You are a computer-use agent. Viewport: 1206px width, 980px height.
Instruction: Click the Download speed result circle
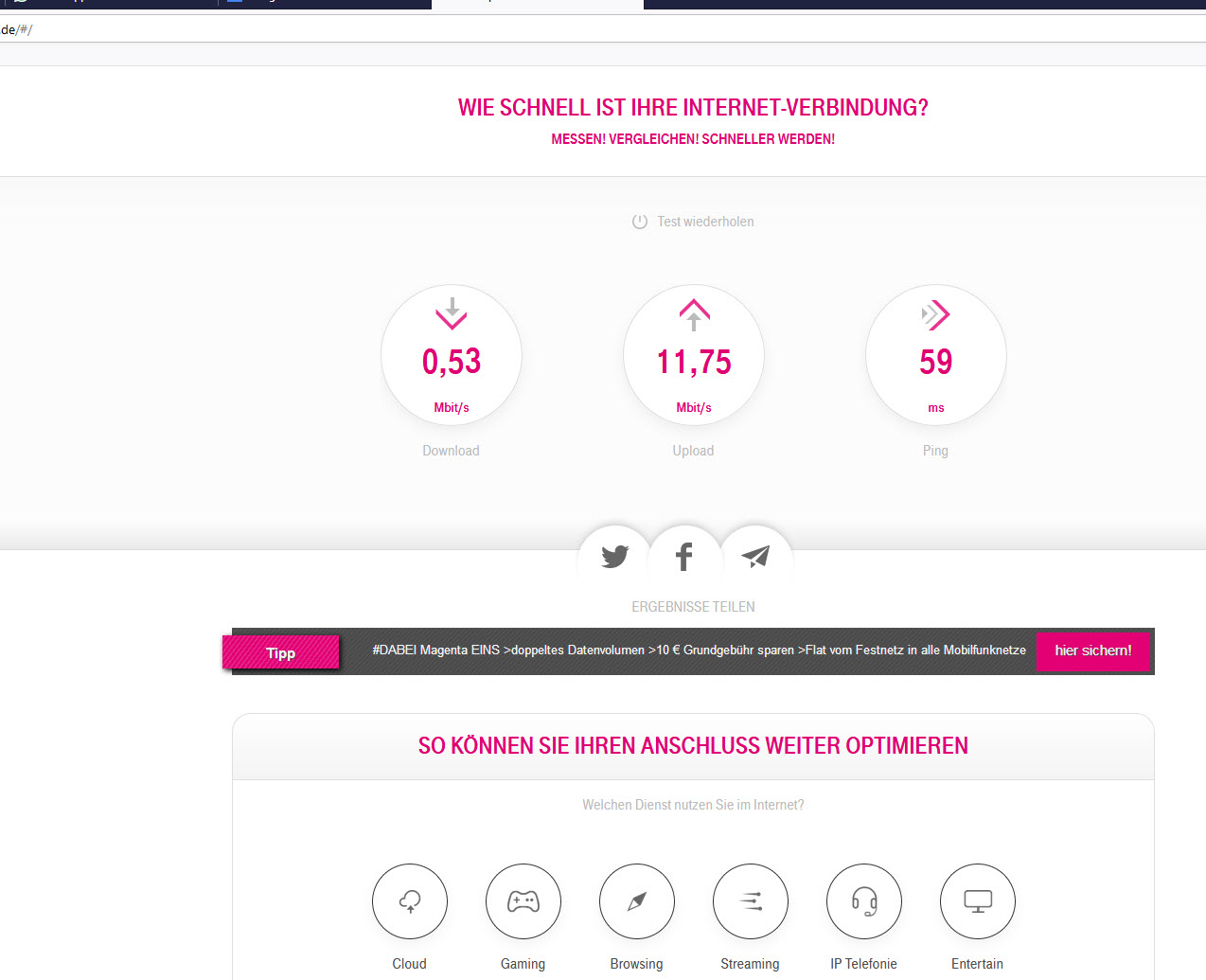[x=452, y=355]
